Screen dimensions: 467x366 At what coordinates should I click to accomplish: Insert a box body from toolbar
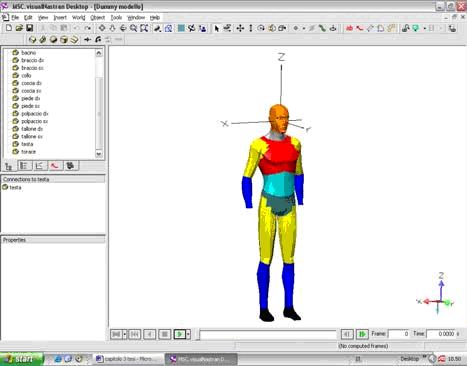(64, 40)
